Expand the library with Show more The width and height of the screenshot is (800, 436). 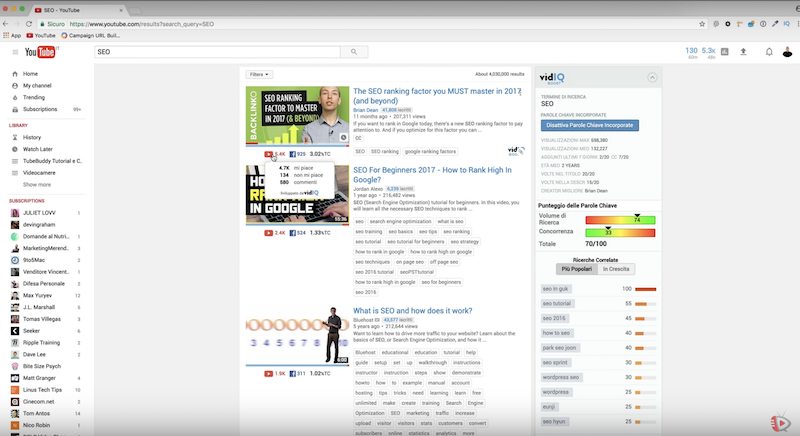point(37,184)
